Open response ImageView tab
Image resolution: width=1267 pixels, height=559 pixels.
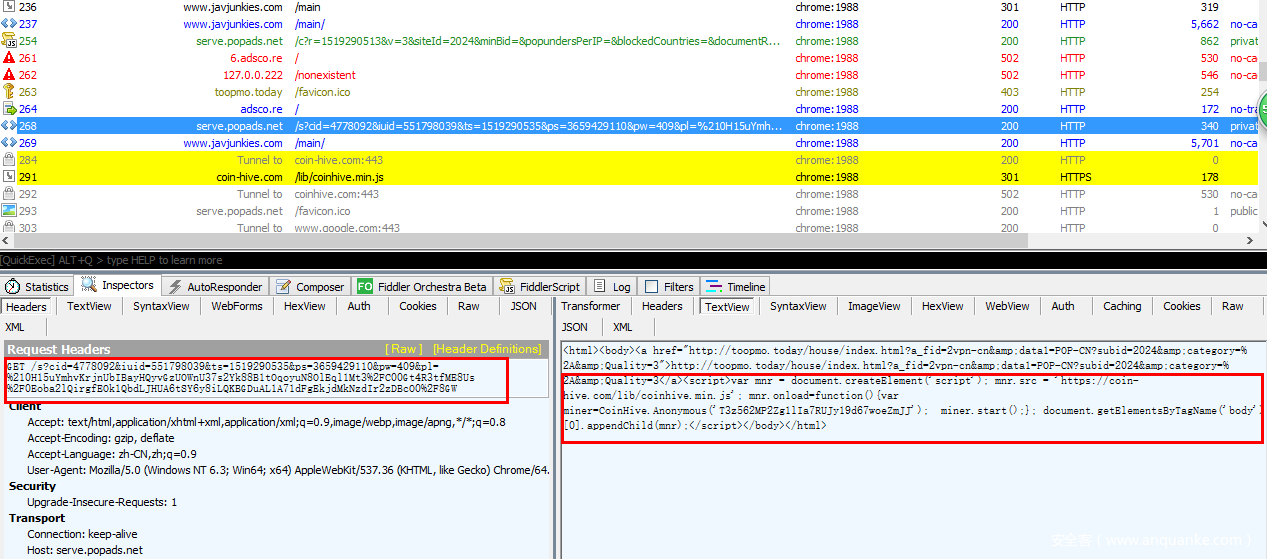874,306
